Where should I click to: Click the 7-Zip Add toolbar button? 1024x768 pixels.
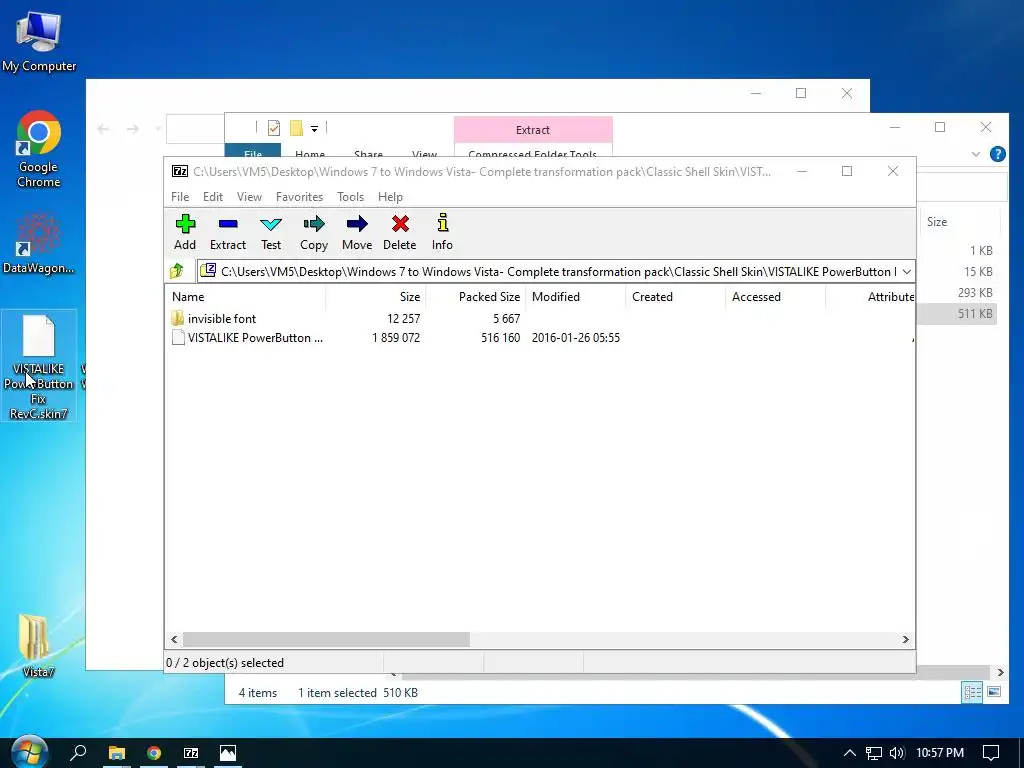[x=185, y=232]
